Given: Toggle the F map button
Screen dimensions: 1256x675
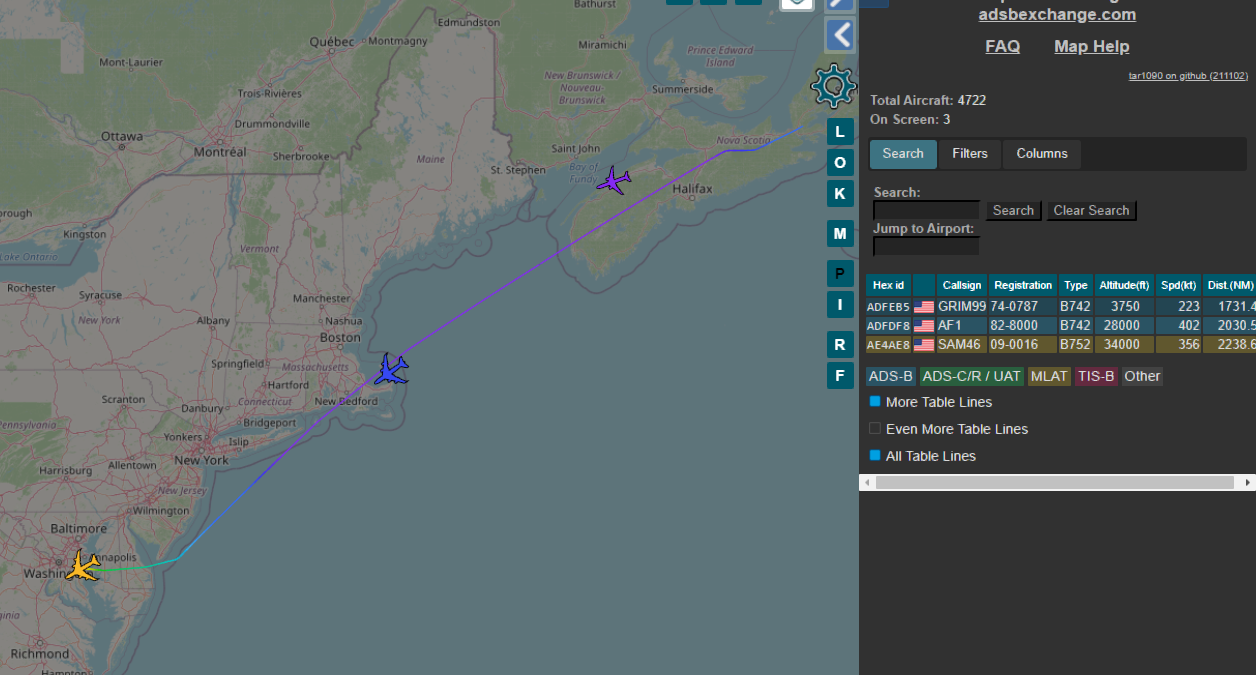Looking at the screenshot, I should point(840,376).
